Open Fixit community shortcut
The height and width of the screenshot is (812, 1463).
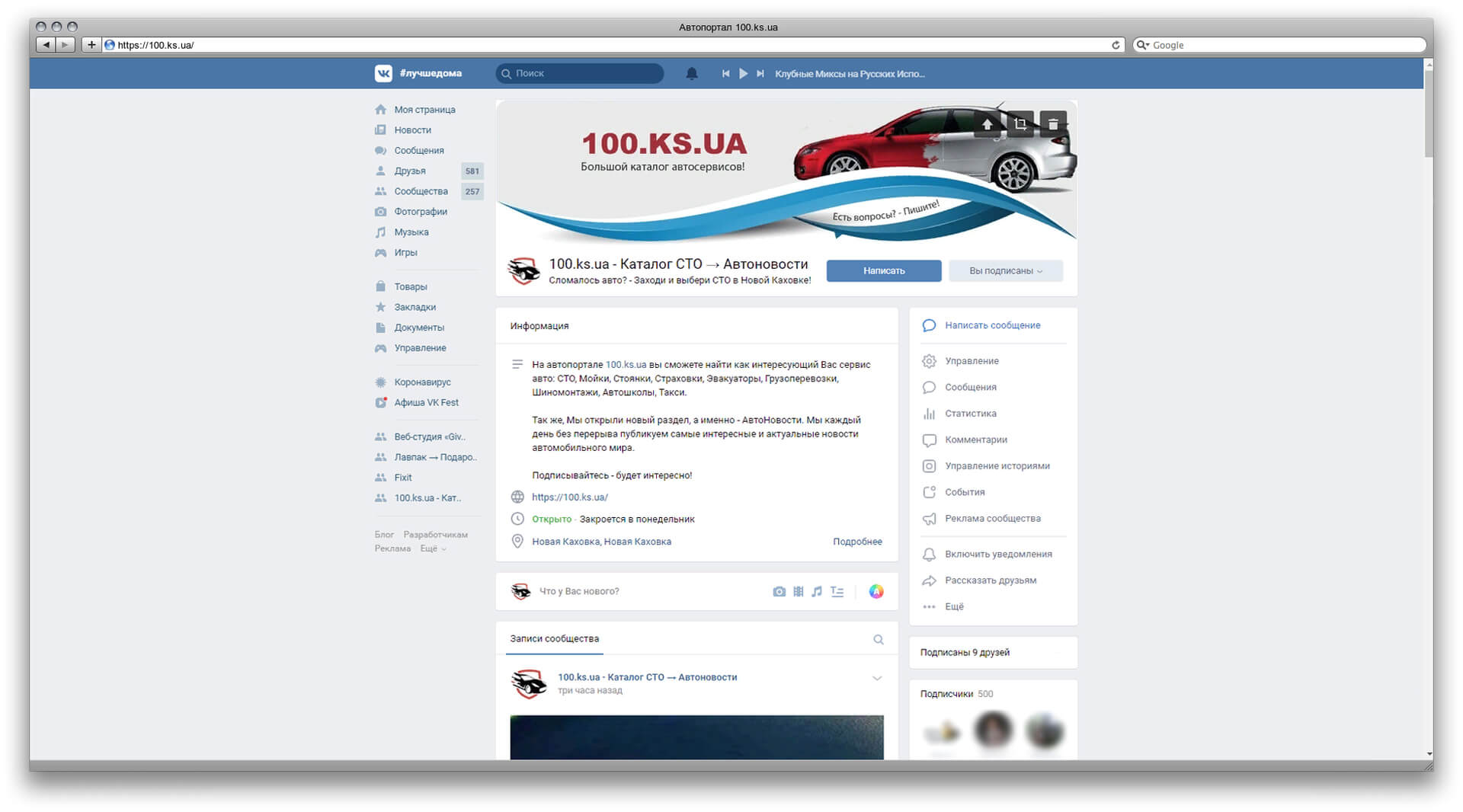click(402, 478)
